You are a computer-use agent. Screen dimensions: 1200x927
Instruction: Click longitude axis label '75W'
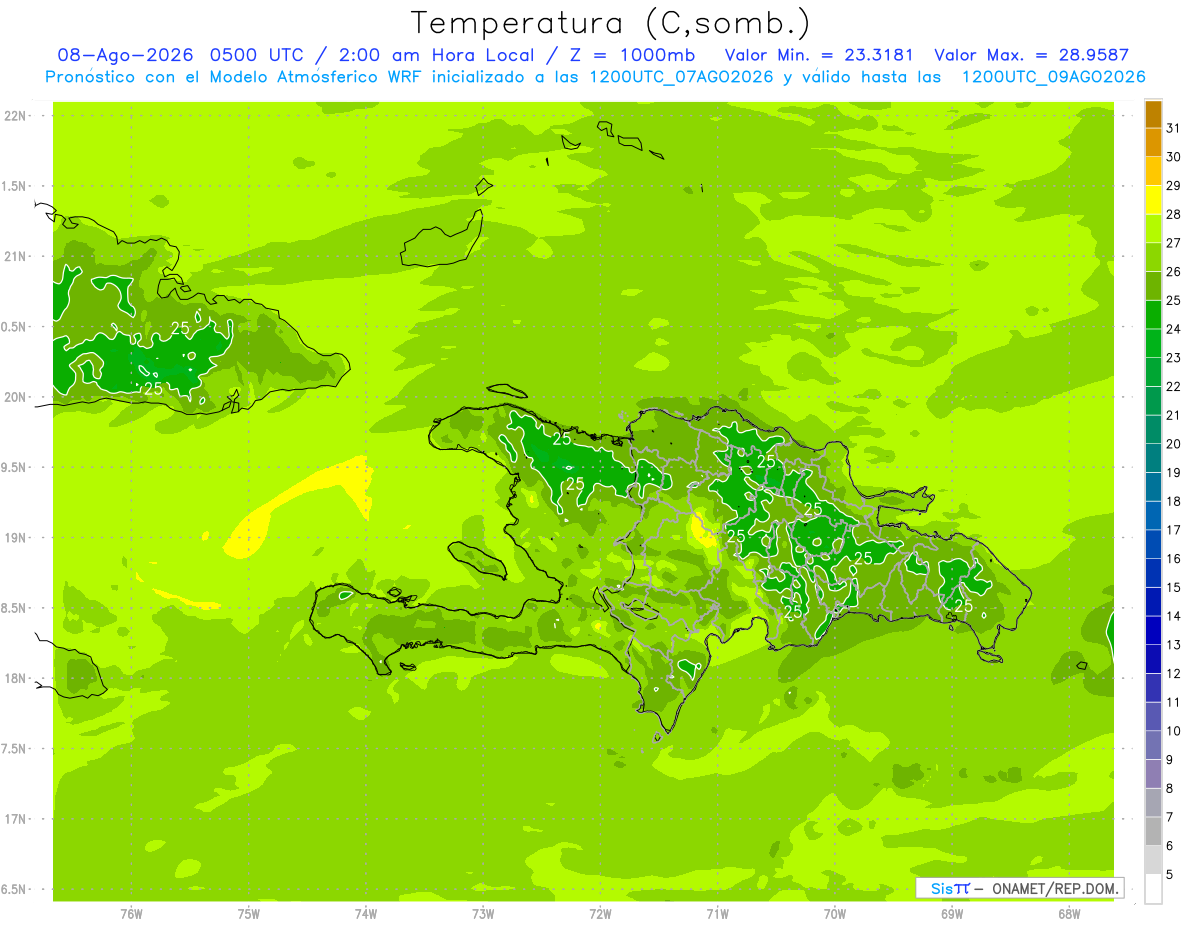point(248,914)
